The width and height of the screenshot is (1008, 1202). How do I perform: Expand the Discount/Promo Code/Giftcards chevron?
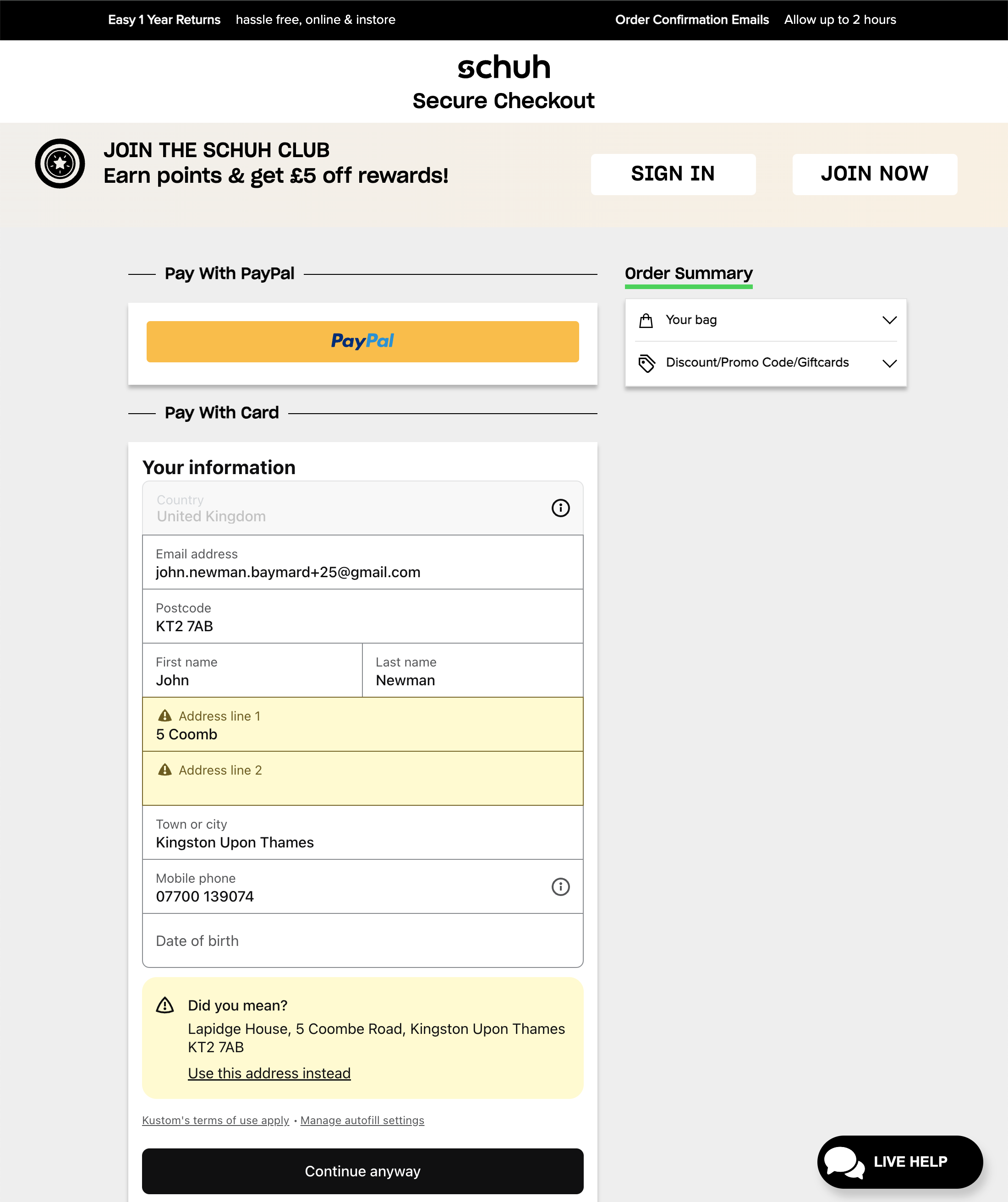(889, 363)
